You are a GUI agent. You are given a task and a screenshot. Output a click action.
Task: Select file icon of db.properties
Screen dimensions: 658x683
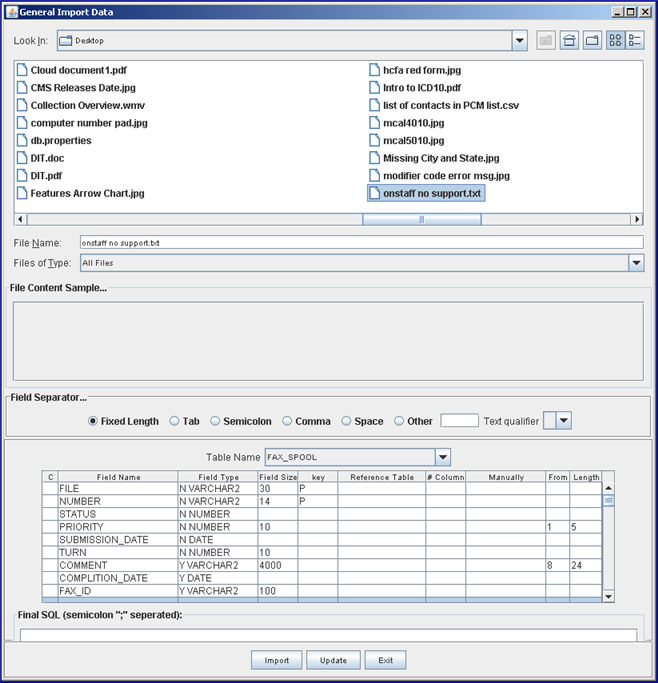pos(22,140)
